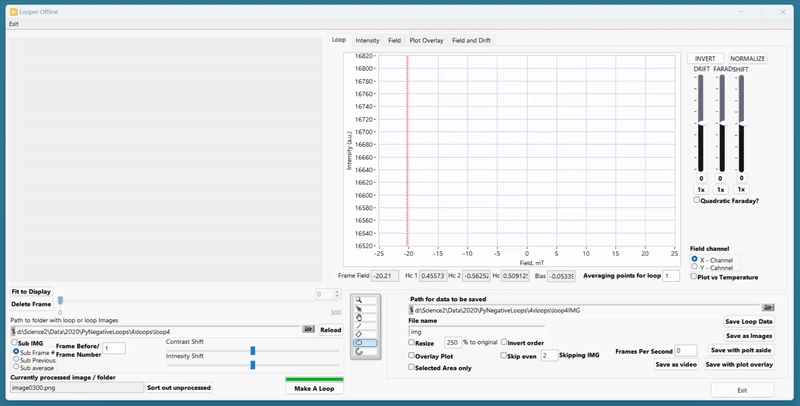Screen dimensions: 800x406
Task: Click the SHIFT vertical slider handle
Action: pos(741,123)
